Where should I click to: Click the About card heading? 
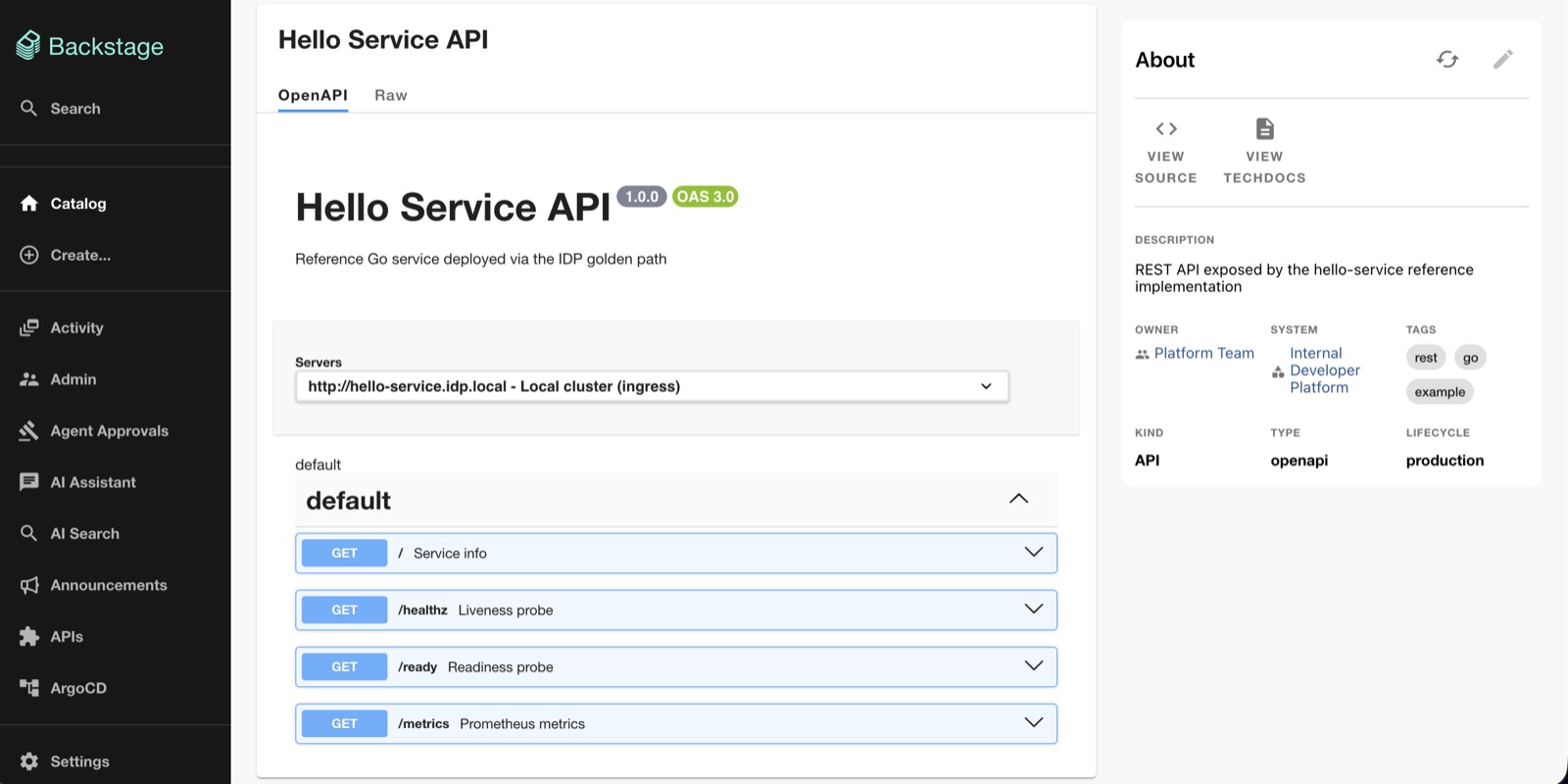pyautogui.click(x=1165, y=60)
